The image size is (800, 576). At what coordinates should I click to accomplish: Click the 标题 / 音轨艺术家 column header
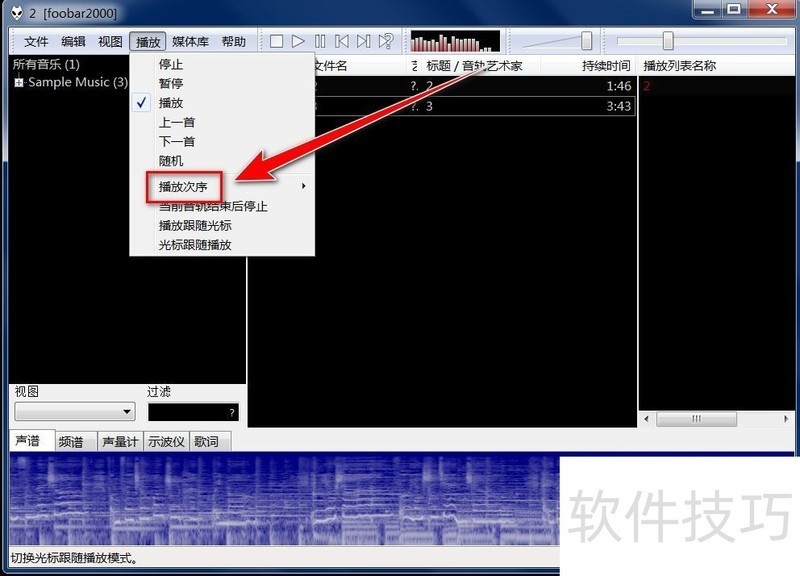click(480, 66)
